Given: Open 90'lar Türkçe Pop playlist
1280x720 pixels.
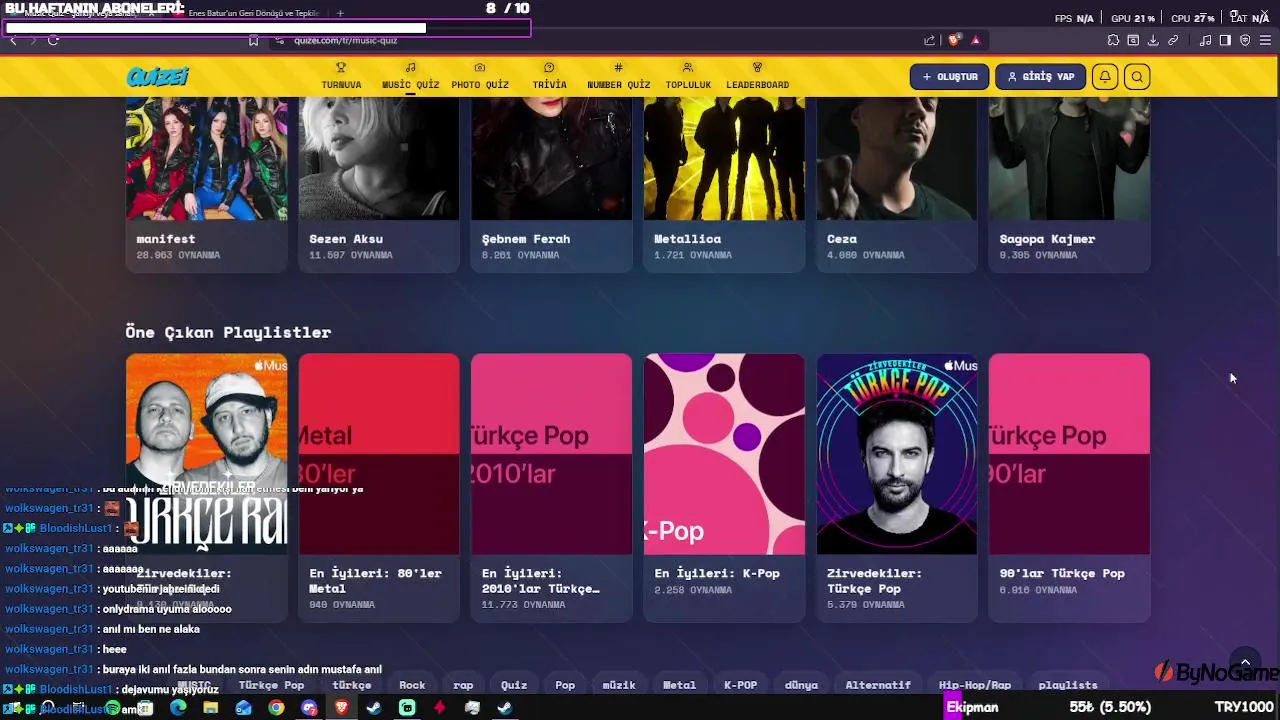Looking at the screenshot, I should pyautogui.click(x=1069, y=487).
